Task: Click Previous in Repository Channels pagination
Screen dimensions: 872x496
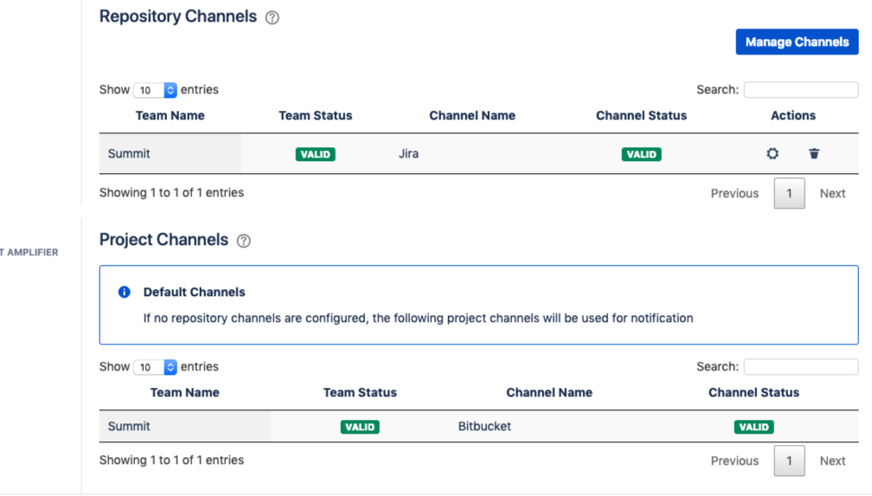Action: [734, 193]
